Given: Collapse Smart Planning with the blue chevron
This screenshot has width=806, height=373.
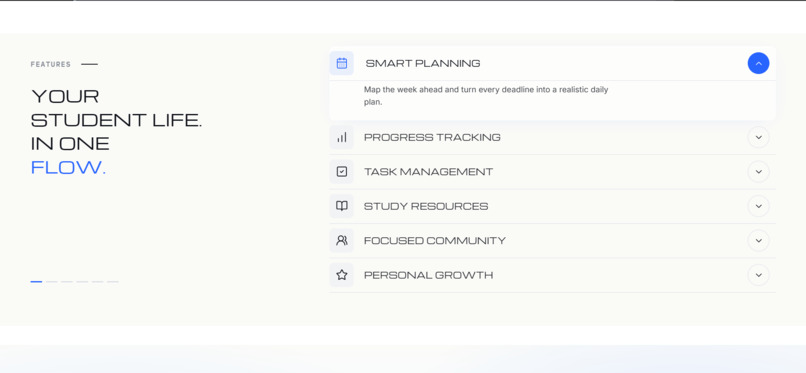Looking at the screenshot, I should pyautogui.click(x=758, y=63).
